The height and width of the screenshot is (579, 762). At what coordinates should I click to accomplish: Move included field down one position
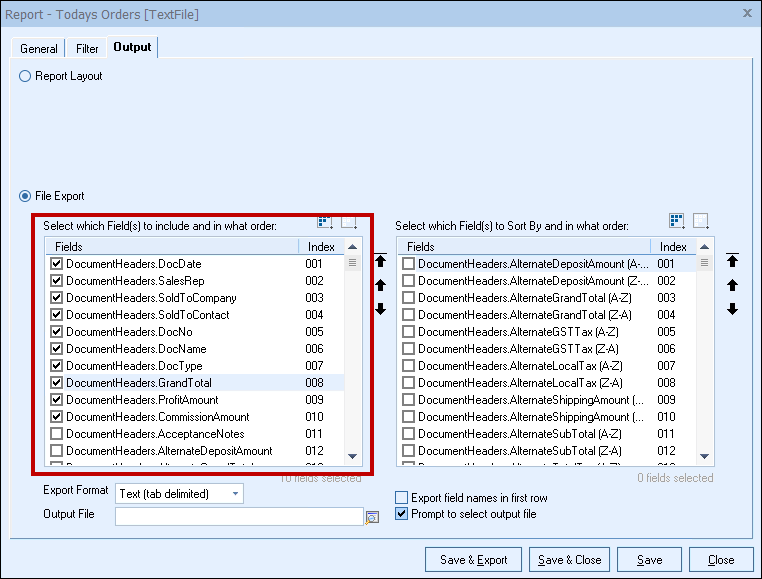(380, 309)
